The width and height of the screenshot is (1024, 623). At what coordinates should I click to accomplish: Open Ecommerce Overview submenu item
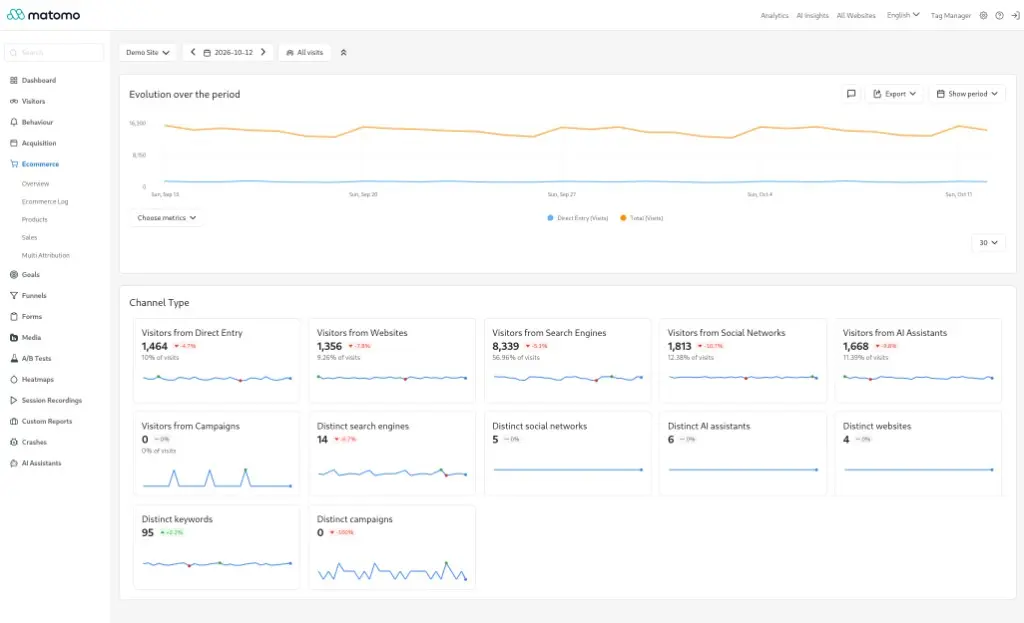click(35, 184)
